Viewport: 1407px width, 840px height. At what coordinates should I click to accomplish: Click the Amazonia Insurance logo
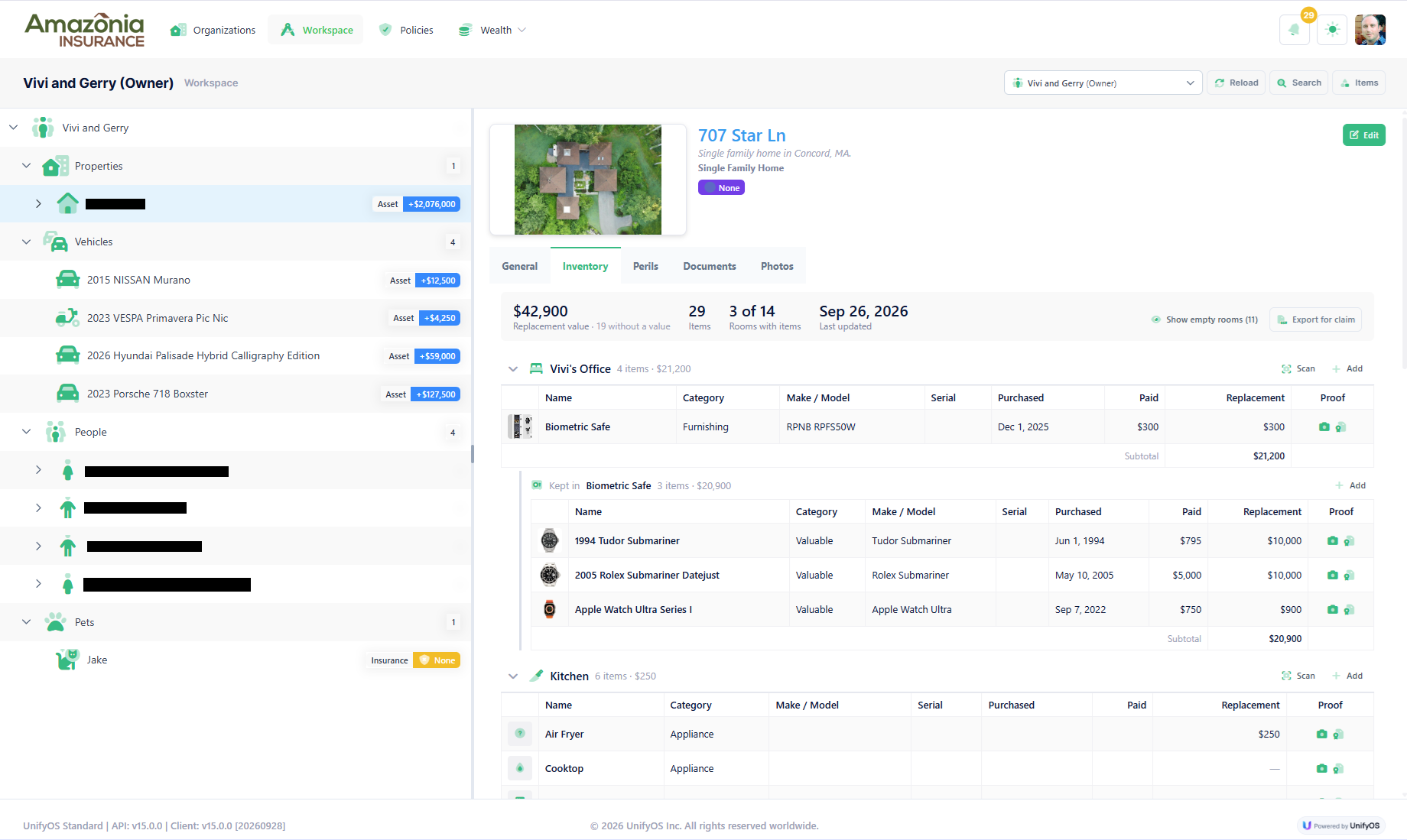click(84, 30)
